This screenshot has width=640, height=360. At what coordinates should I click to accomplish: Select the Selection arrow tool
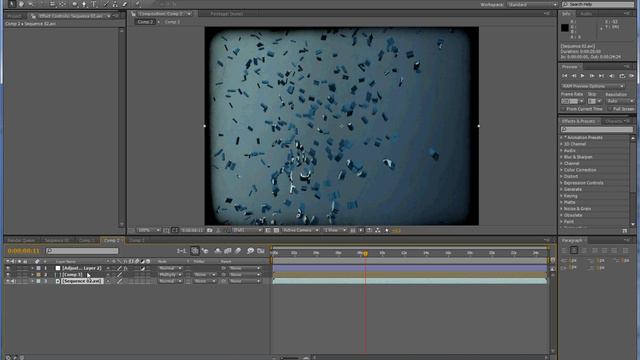pyautogui.click(x=12, y=4)
